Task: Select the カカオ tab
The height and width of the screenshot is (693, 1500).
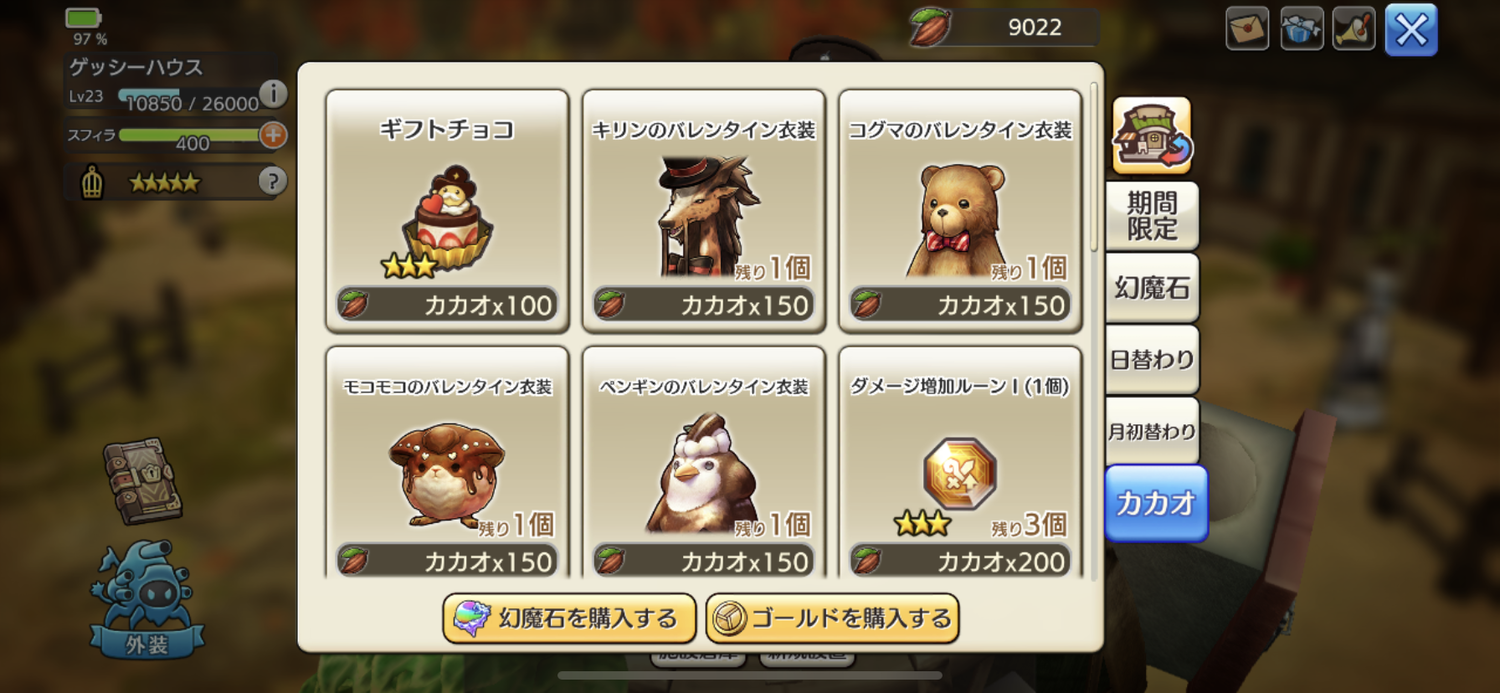Action: pyautogui.click(x=1156, y=504)
